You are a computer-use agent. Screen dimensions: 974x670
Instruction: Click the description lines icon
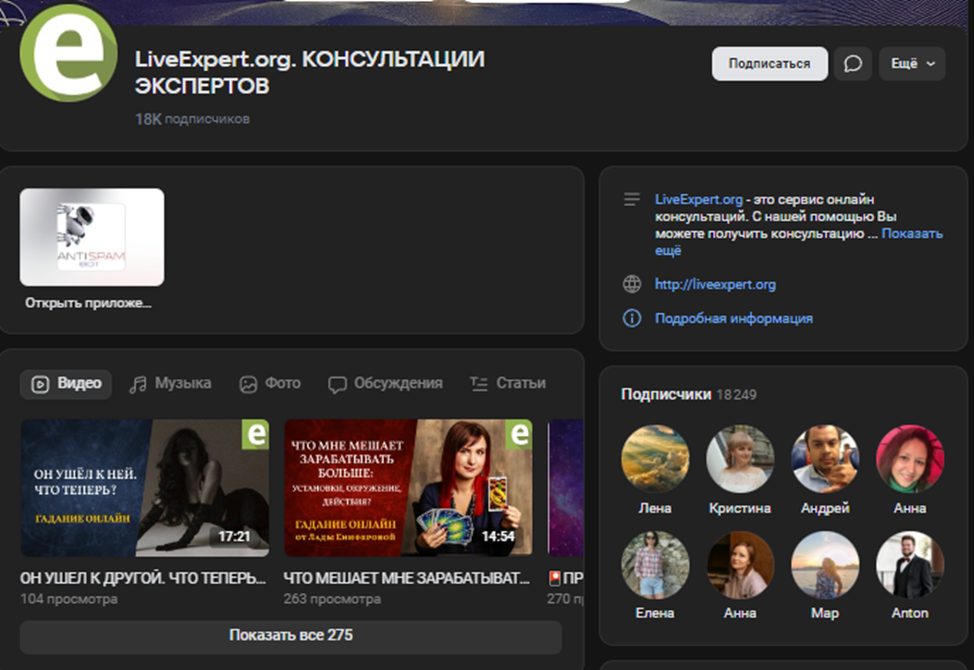click(x=632, y=200)
